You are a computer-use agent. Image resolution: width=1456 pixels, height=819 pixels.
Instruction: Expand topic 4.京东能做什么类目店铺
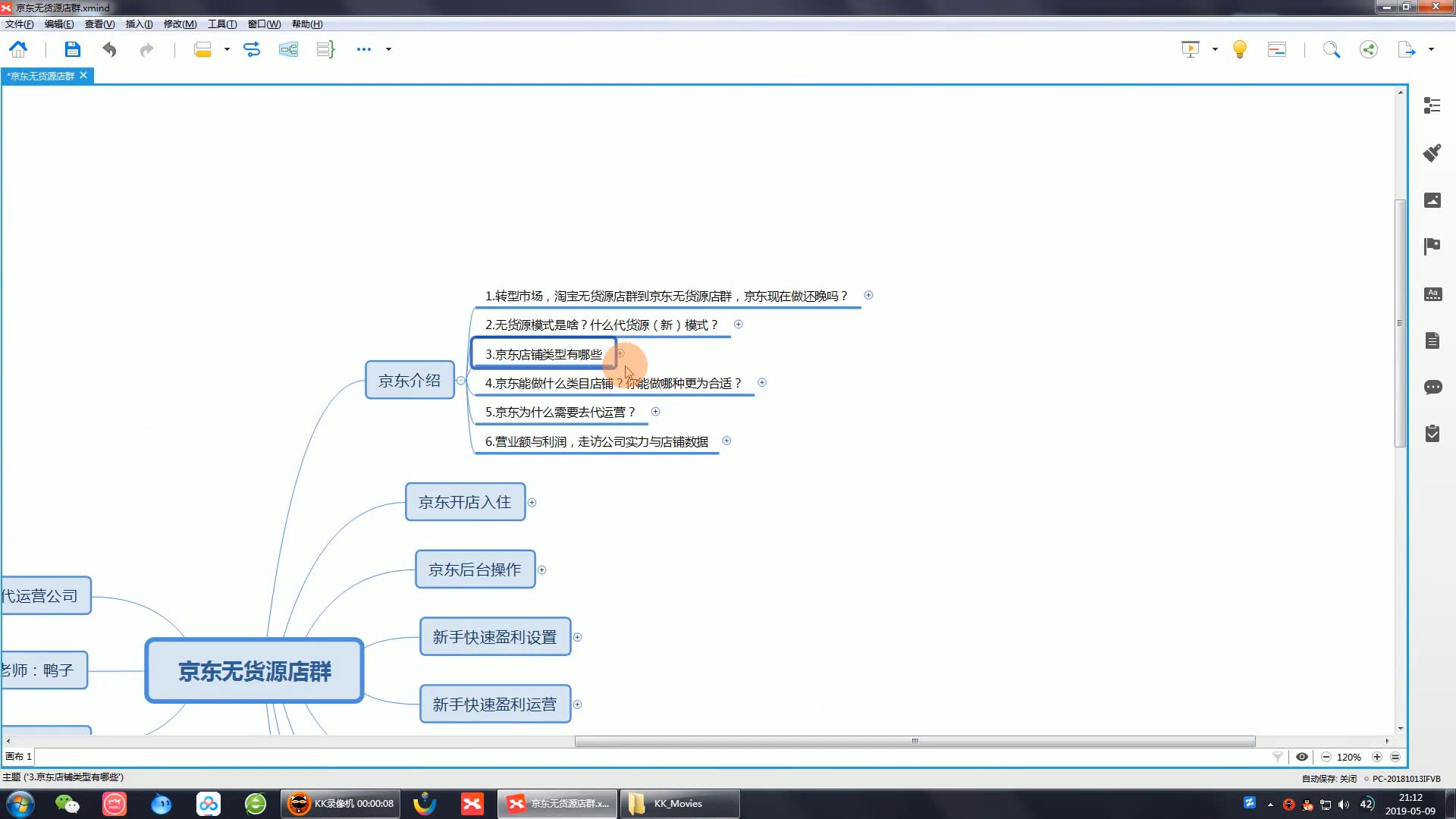pyautogui.click(x=762, y=383)
